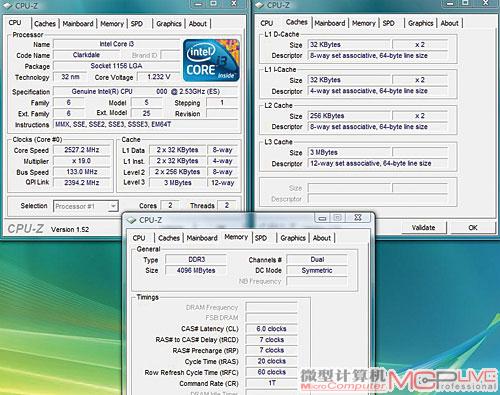Click the CPU-Z title icon in left window

(8, 6)
